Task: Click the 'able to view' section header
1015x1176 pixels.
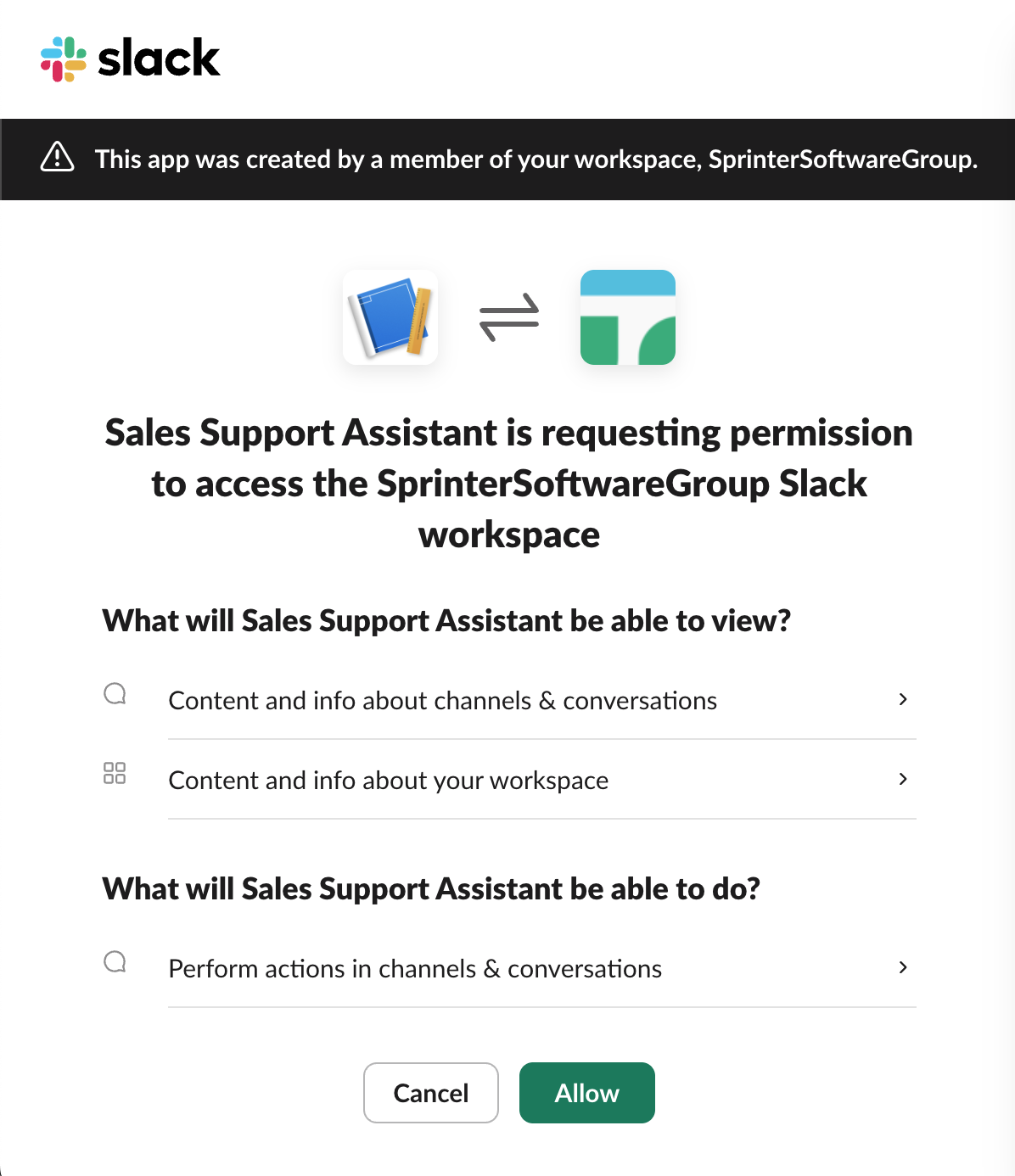Action: click(446, 620)
